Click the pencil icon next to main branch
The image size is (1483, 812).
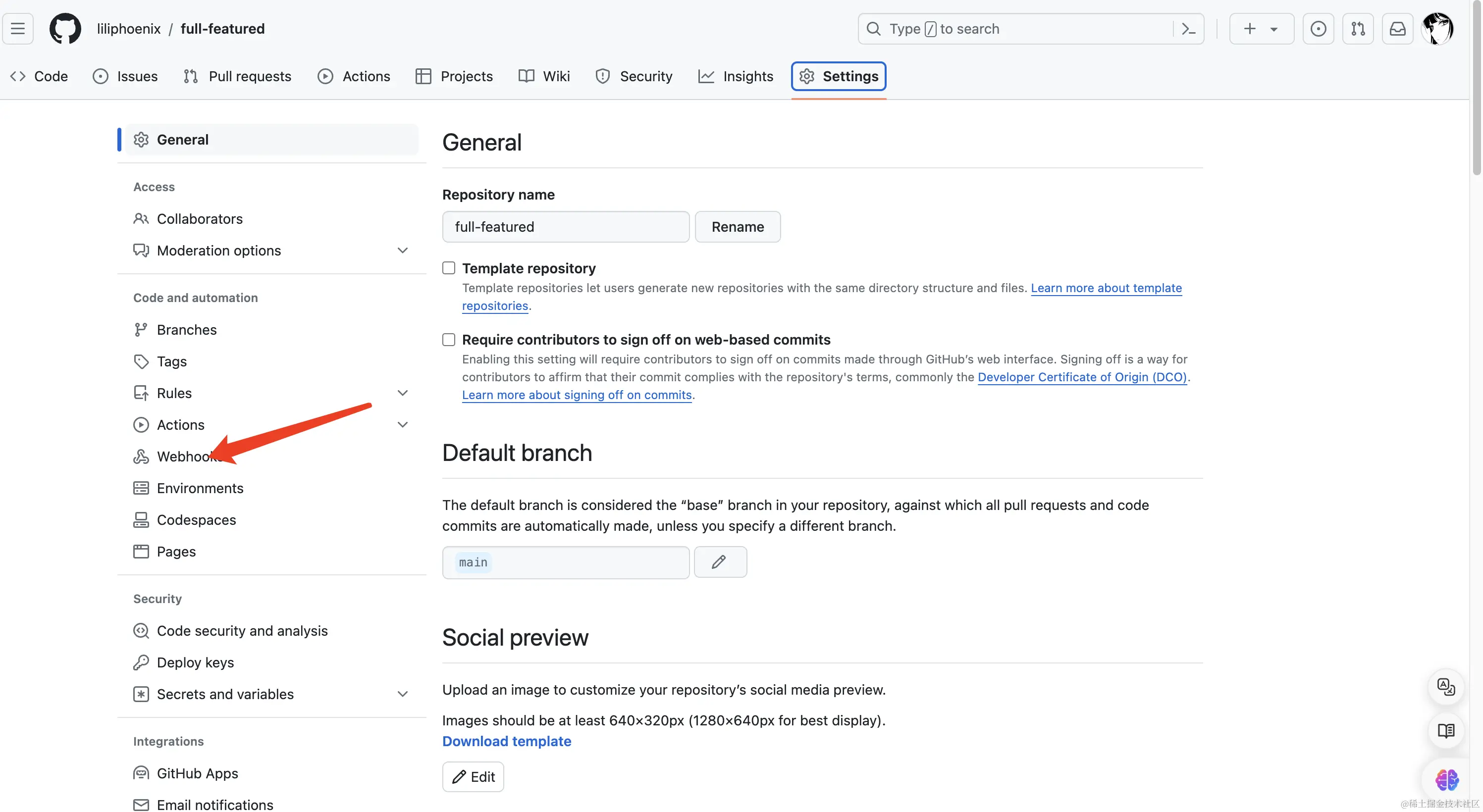coord(720,561)
